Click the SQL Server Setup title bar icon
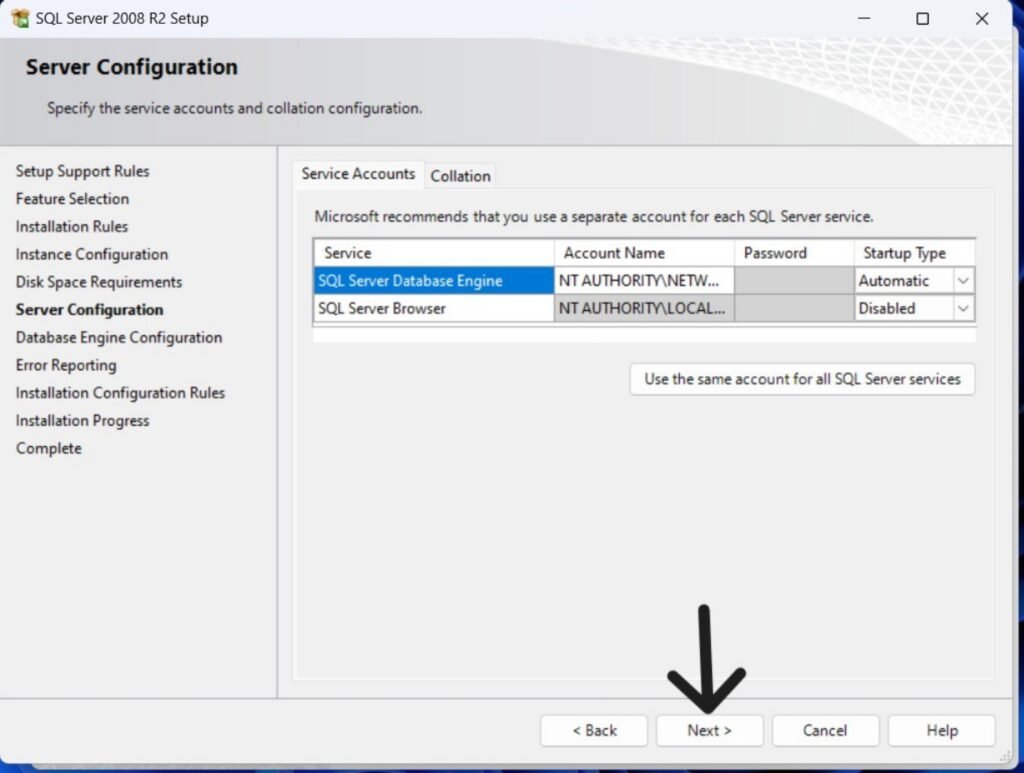Screen dimensions: 1024x773 point(20,18)
